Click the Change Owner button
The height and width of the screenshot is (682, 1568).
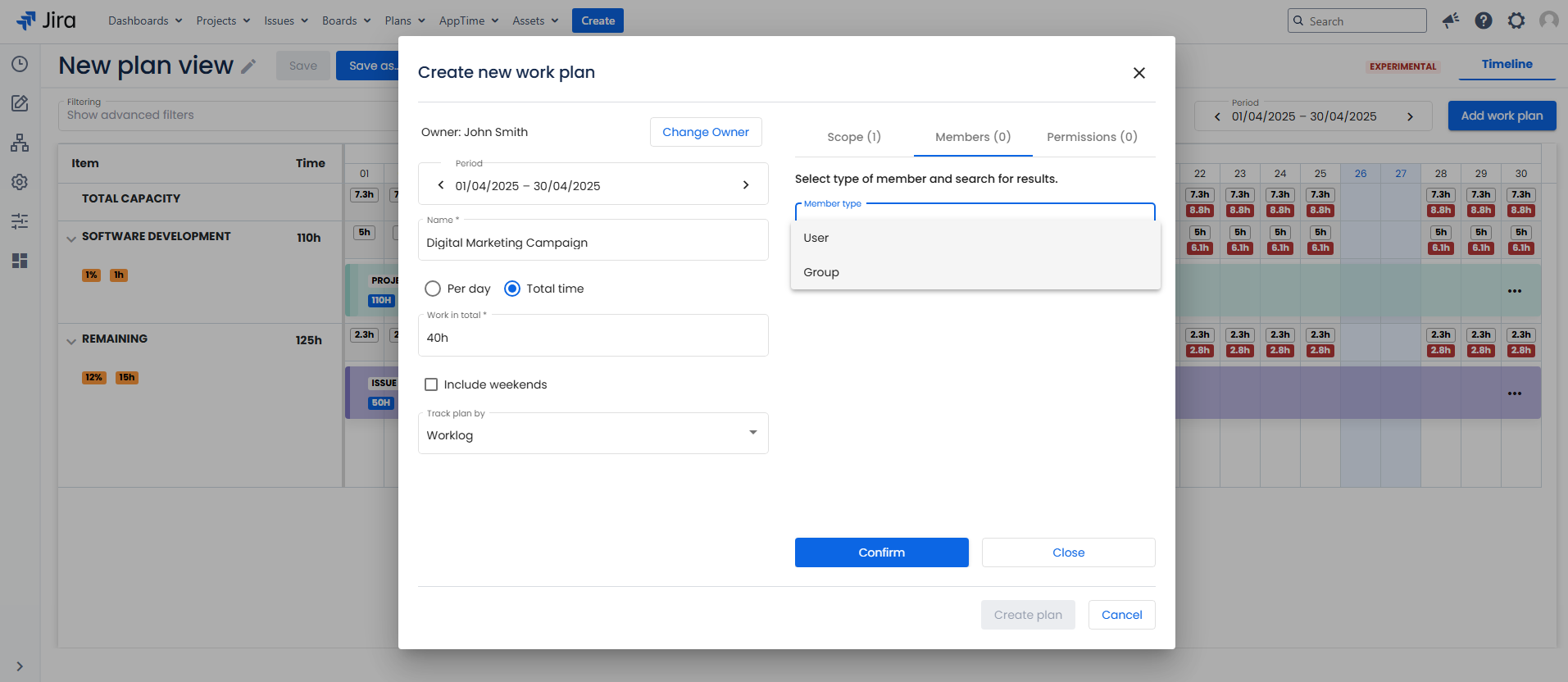coord(705,132)
